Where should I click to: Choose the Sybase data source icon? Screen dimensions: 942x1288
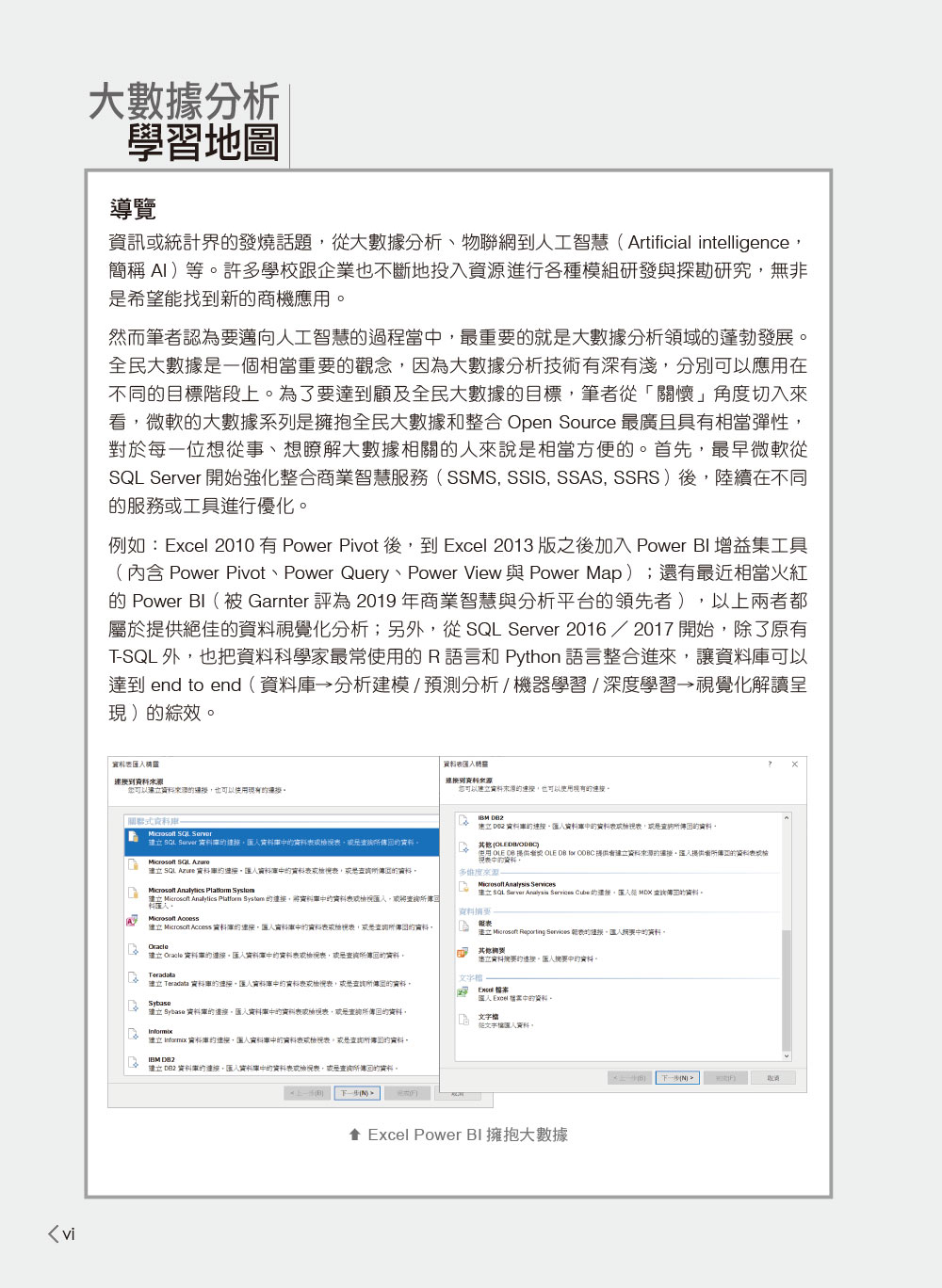point(134,1006)
